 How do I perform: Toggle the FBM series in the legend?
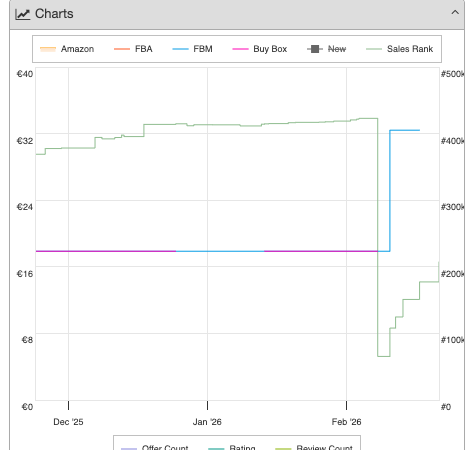click(192, 49)
